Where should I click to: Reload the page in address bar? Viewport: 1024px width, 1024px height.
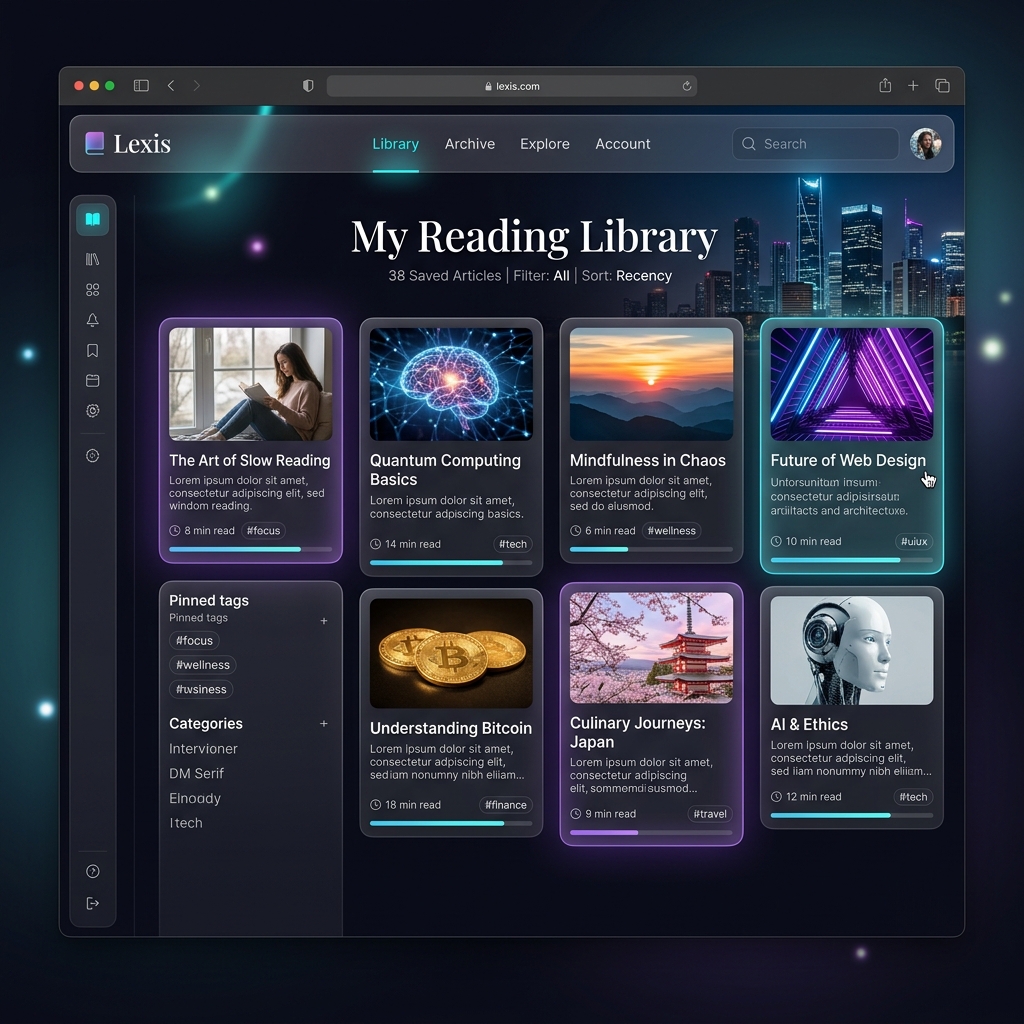click(x=687, y=86)
